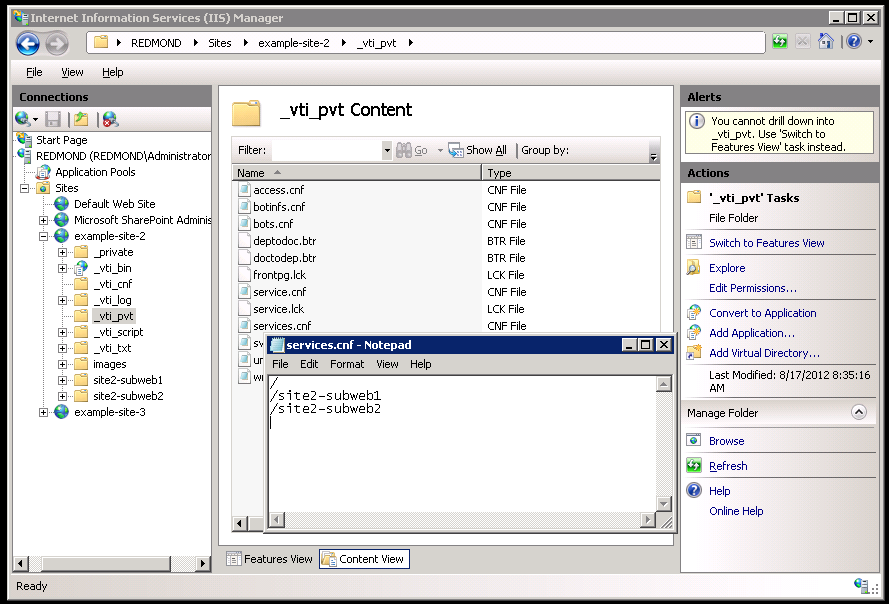889x604 pixels.
Task: Open the View menu in IIS Manager
Action: 72,72
